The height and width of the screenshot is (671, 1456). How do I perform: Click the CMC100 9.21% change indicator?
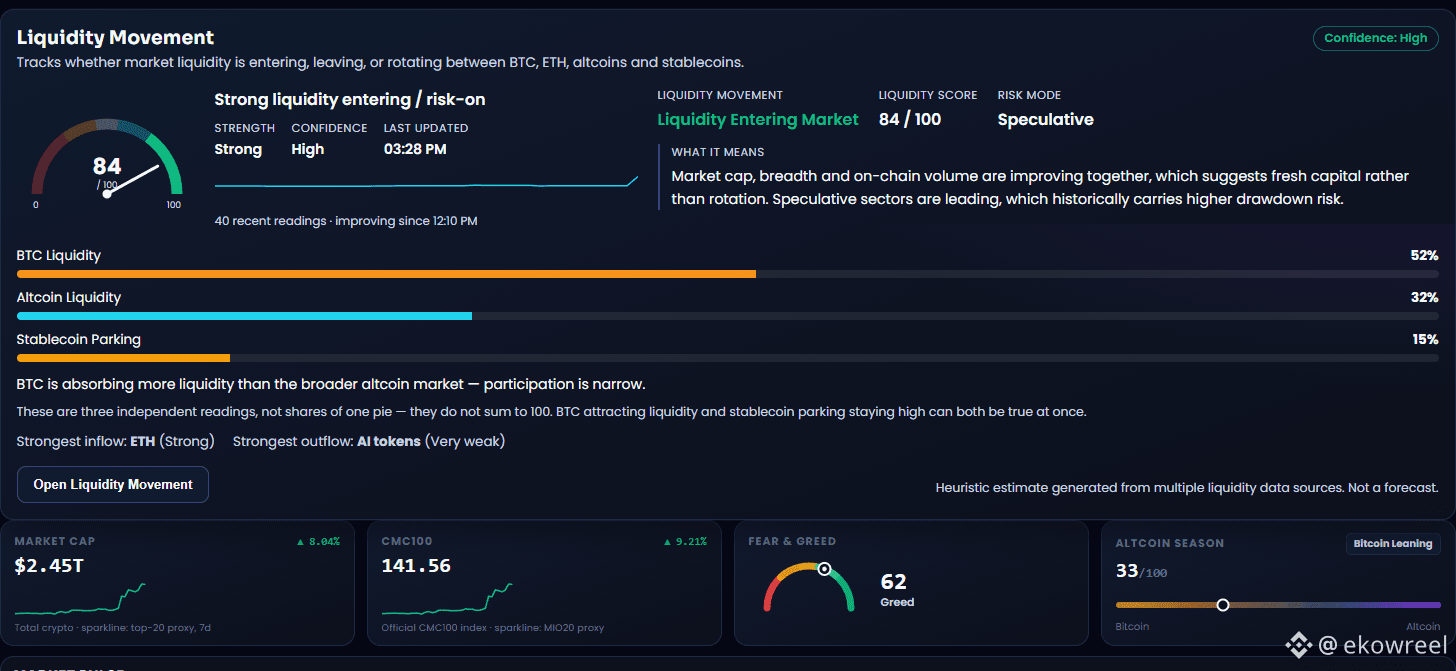pos(684,541)
